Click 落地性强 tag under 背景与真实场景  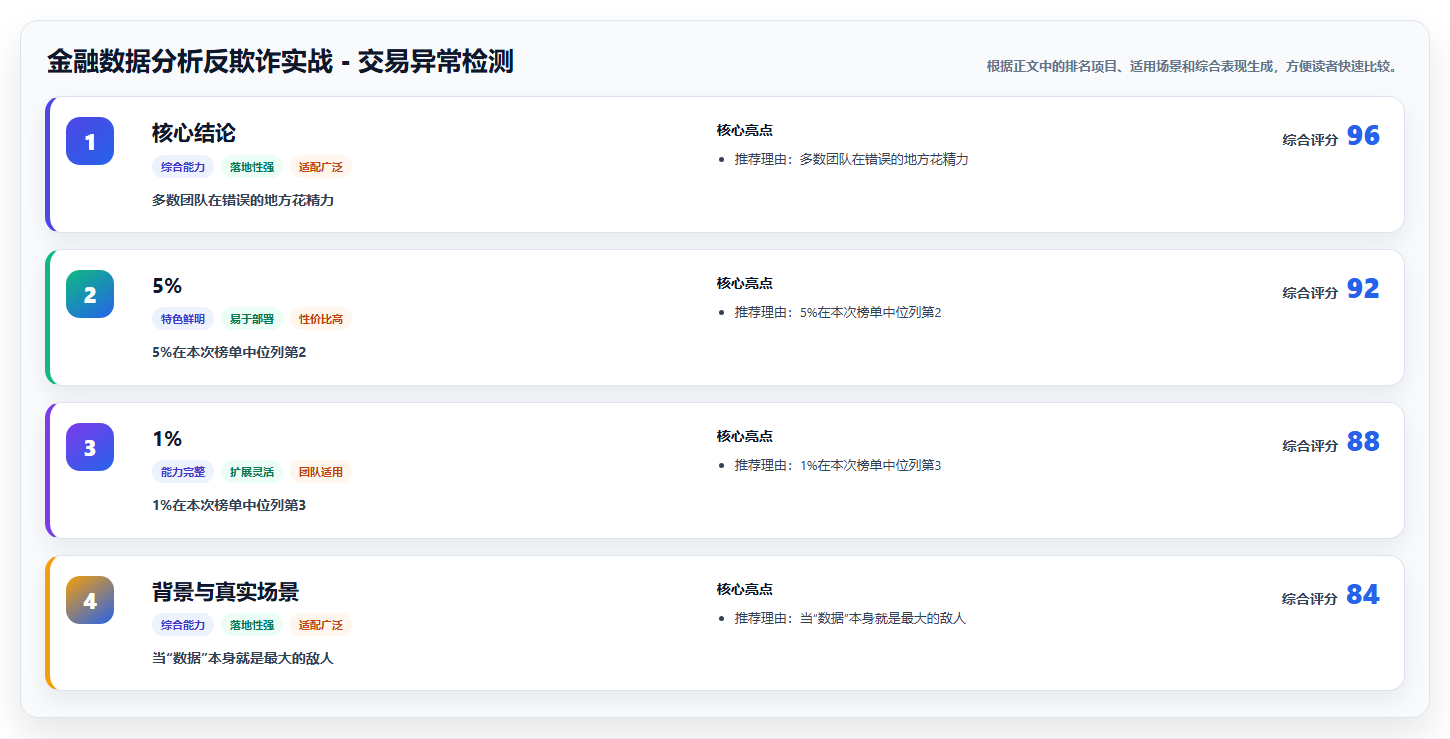coord(252,626)
